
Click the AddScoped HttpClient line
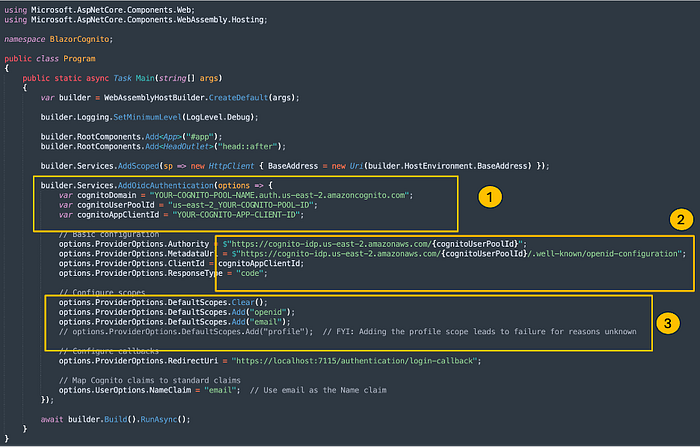[295, 166]
